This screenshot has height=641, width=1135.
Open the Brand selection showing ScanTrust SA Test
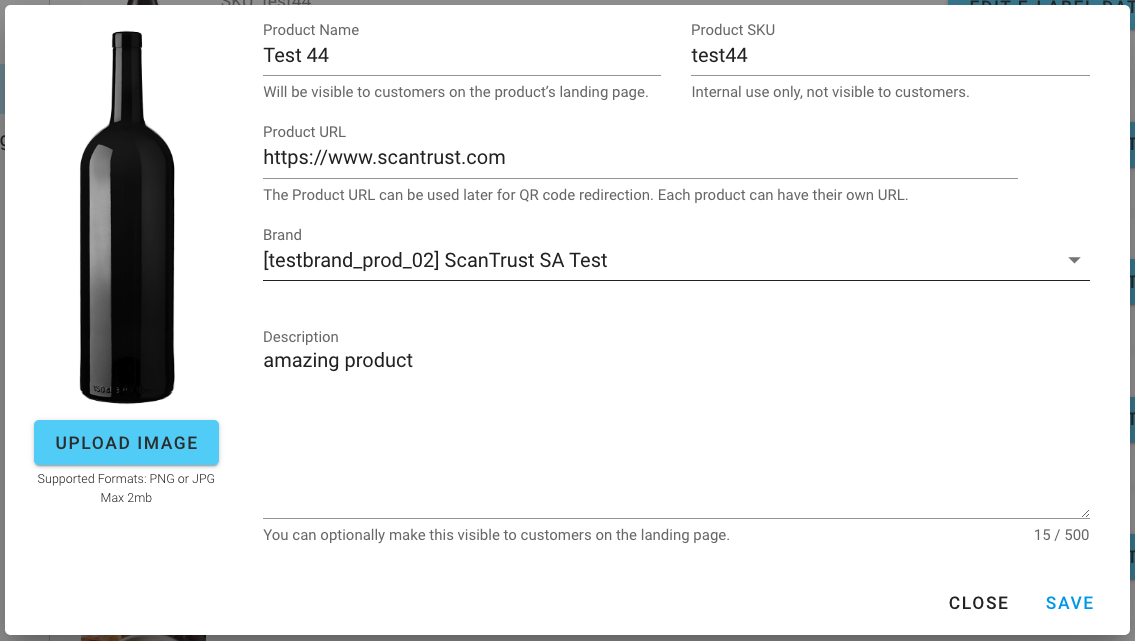(676, 260)
